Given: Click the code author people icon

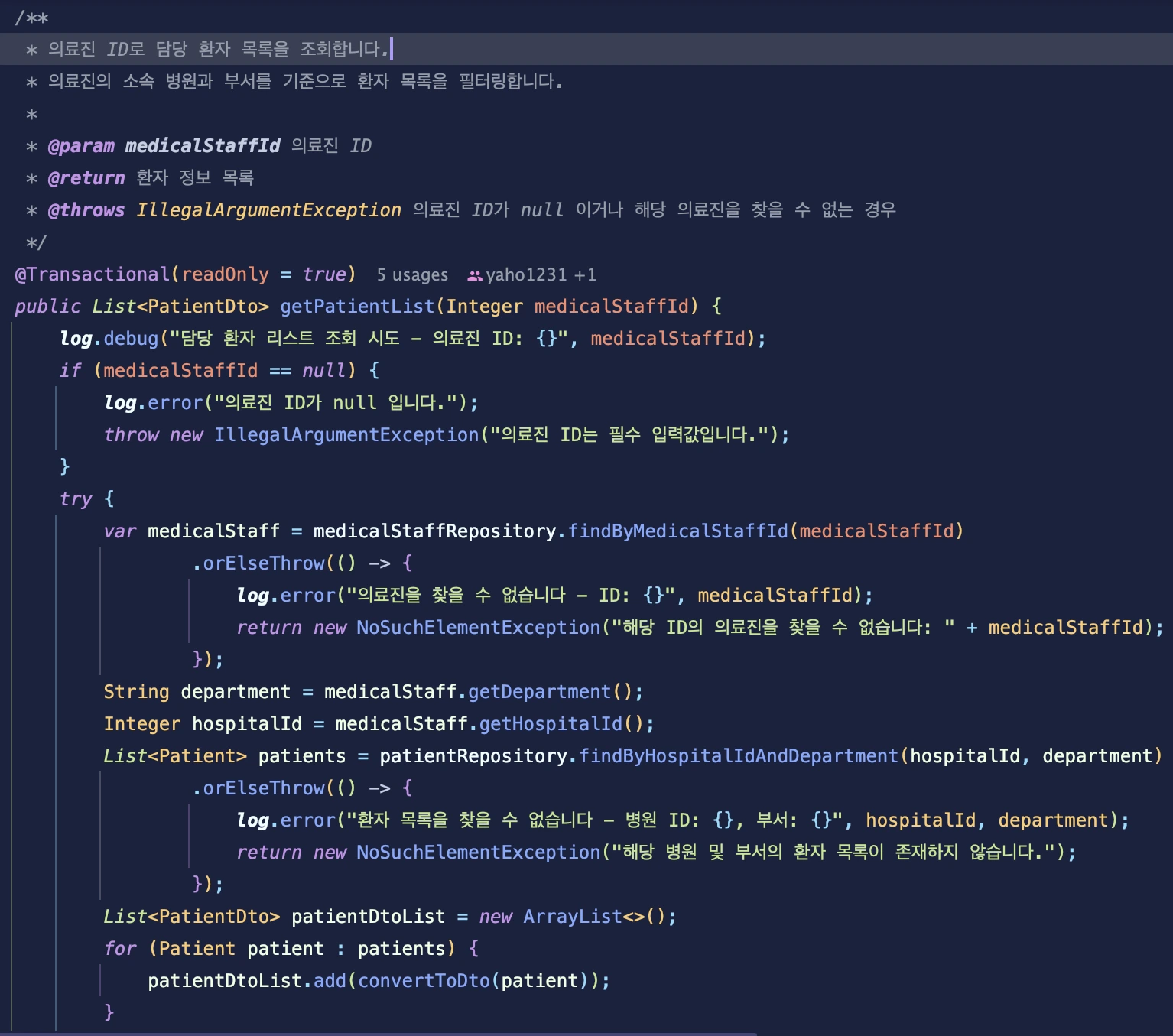Looking at the screenshot, I should [x=475, y=275].
